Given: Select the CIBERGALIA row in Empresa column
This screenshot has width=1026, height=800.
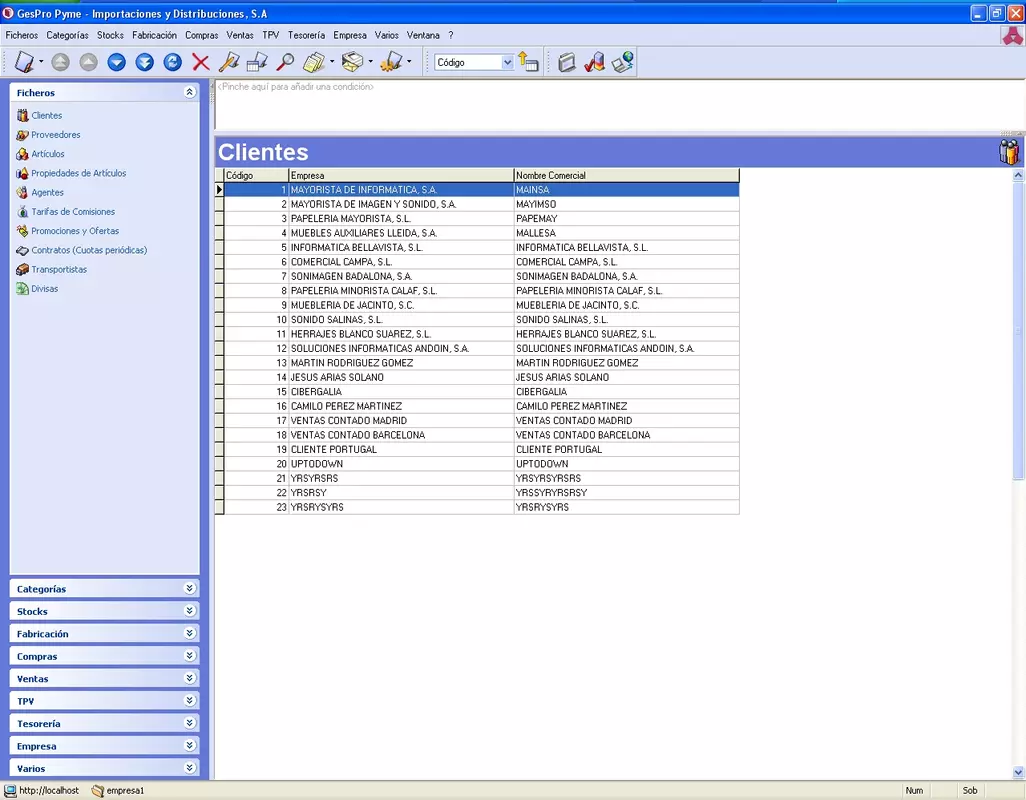Looking at the screenshot, I should [401, 392].
